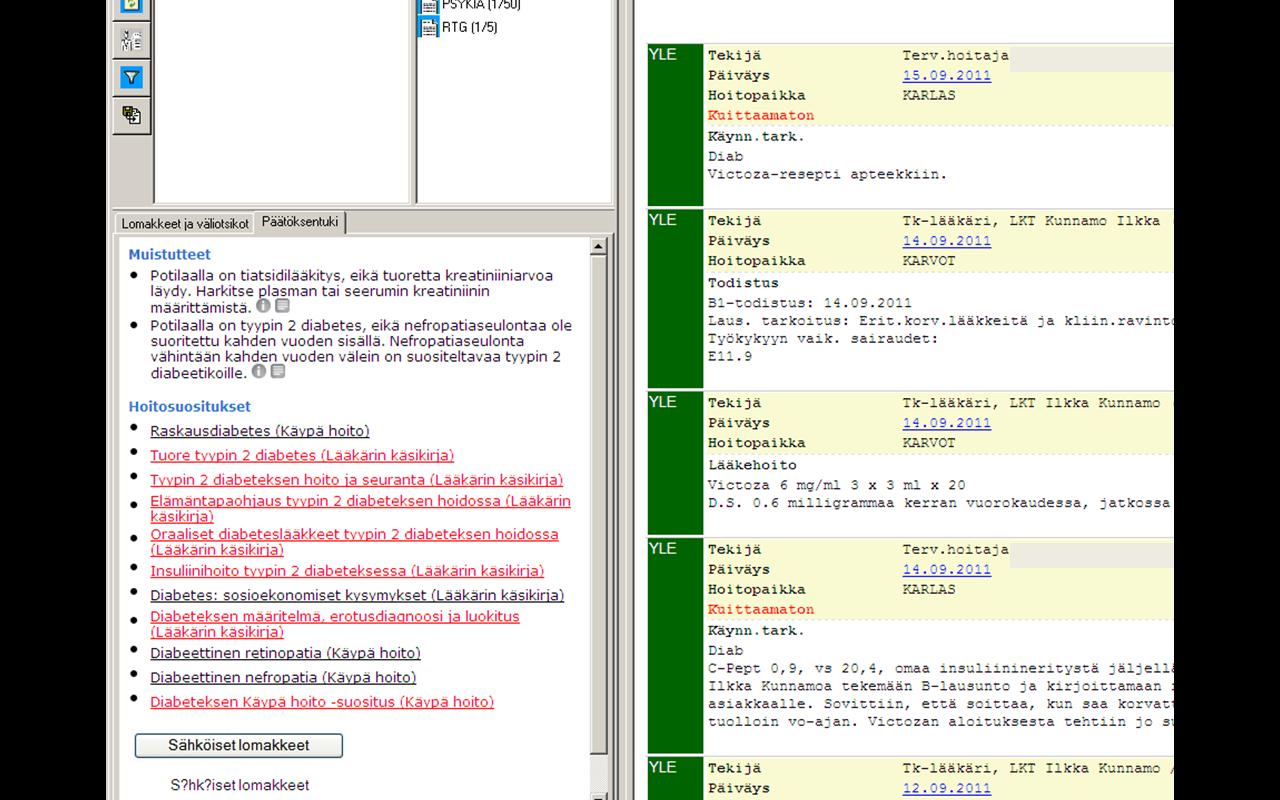Image resolution: width=1280 pixels, height=800 pixels.
Task: Click the 'Lääkehoito' entry heading
Action: pyautogui.click(x=752, y=465)
